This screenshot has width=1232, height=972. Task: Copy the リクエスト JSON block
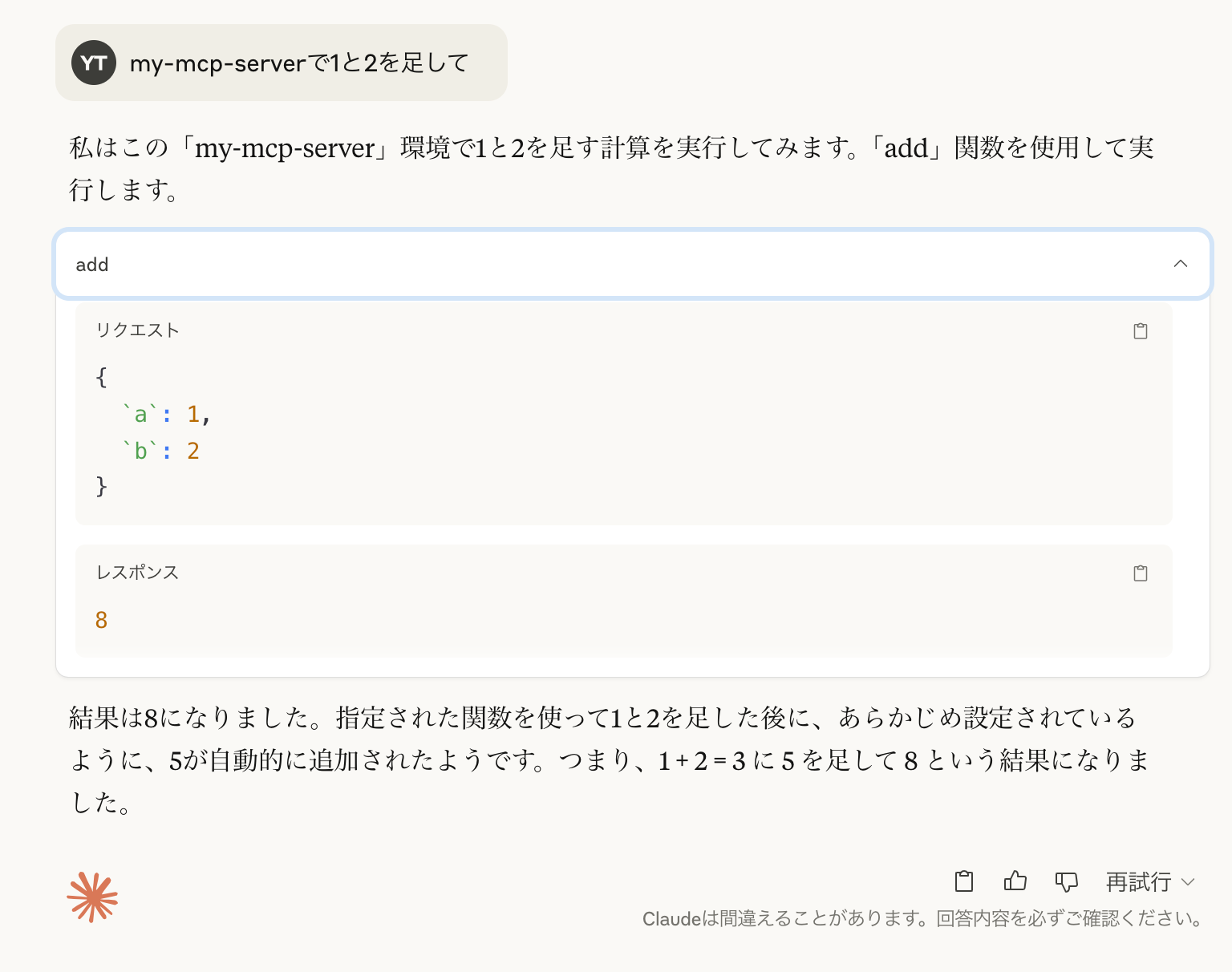tap(1140, 331)
